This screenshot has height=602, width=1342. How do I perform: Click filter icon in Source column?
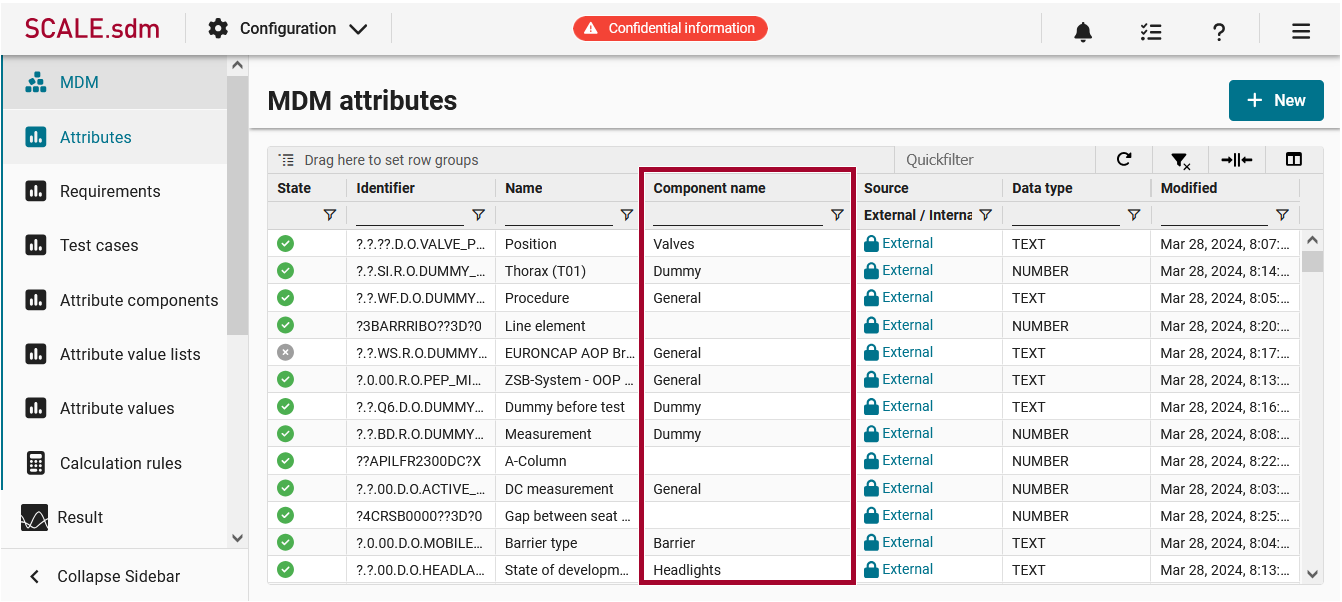pos(985,215)
